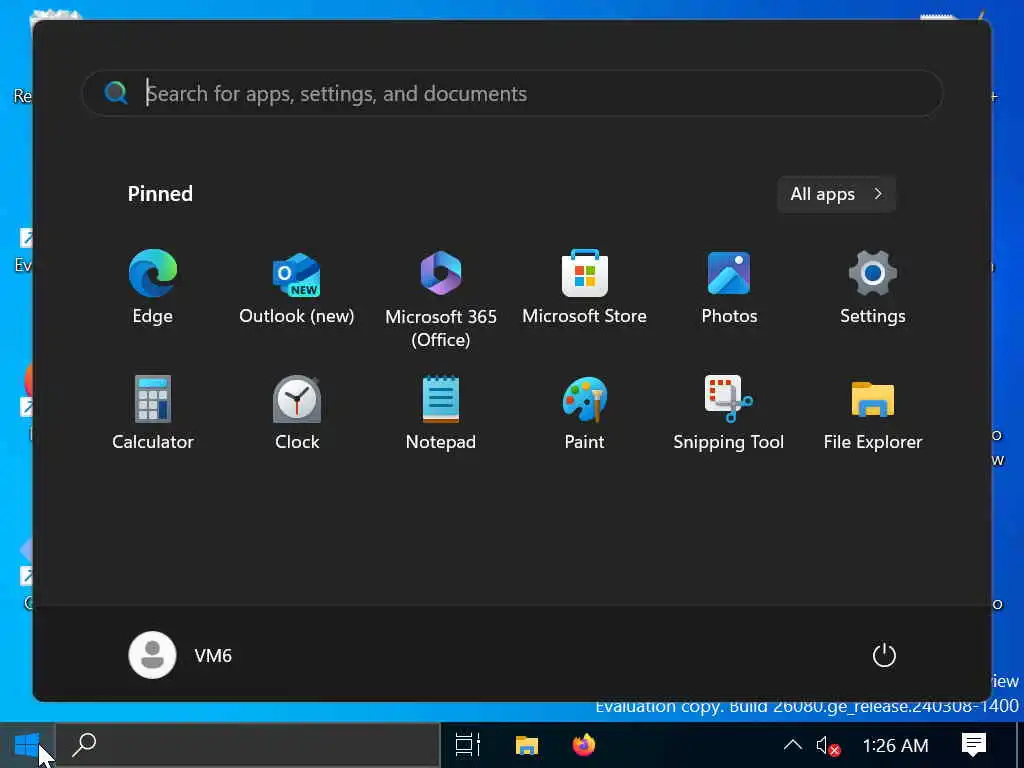Launch the Calculator app
The image size is (1024, 768).
pyautogui.click(x=153, y=411)
